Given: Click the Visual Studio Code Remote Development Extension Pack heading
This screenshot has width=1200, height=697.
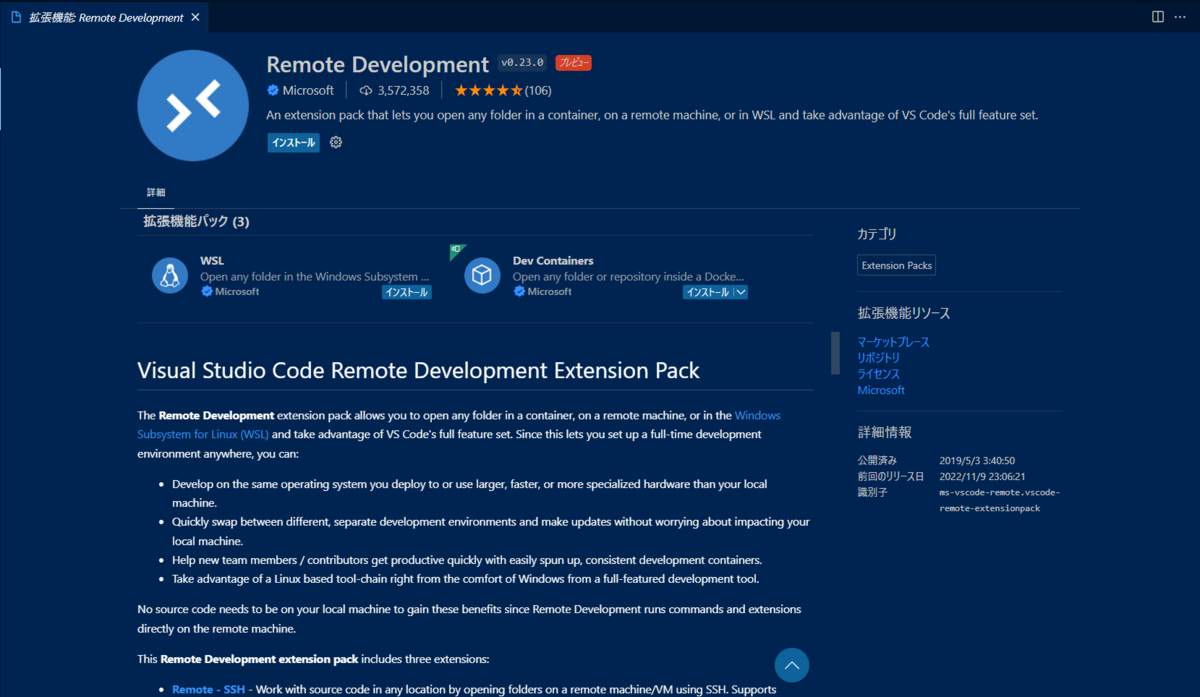Looking at the screenshot, I should point(418,371).
